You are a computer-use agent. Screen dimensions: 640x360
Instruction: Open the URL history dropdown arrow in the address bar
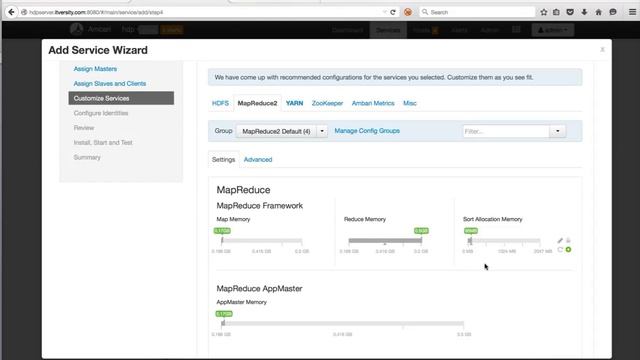pos(384,12)
